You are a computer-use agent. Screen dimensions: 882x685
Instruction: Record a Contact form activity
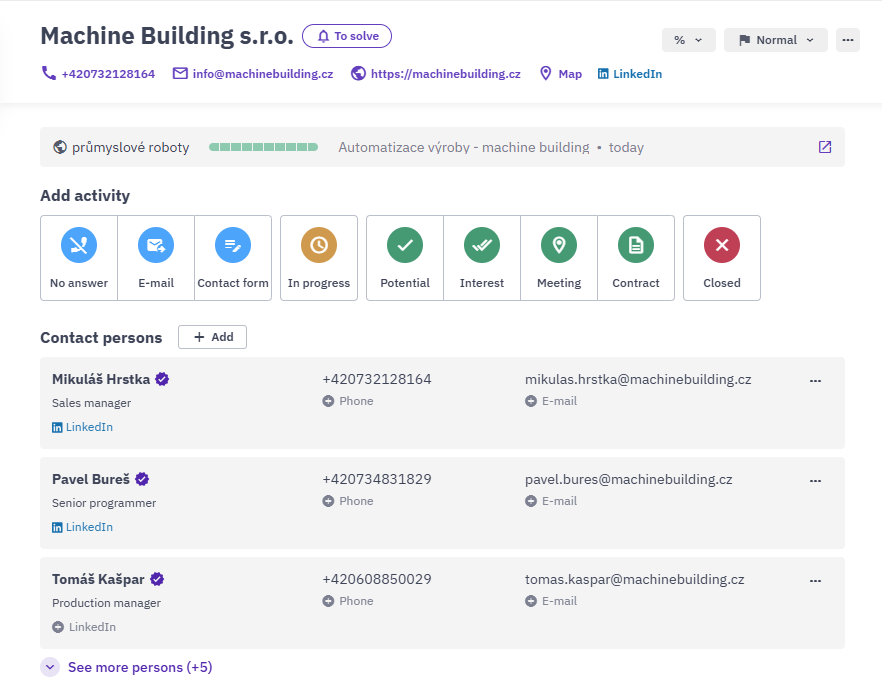(233, 258)
